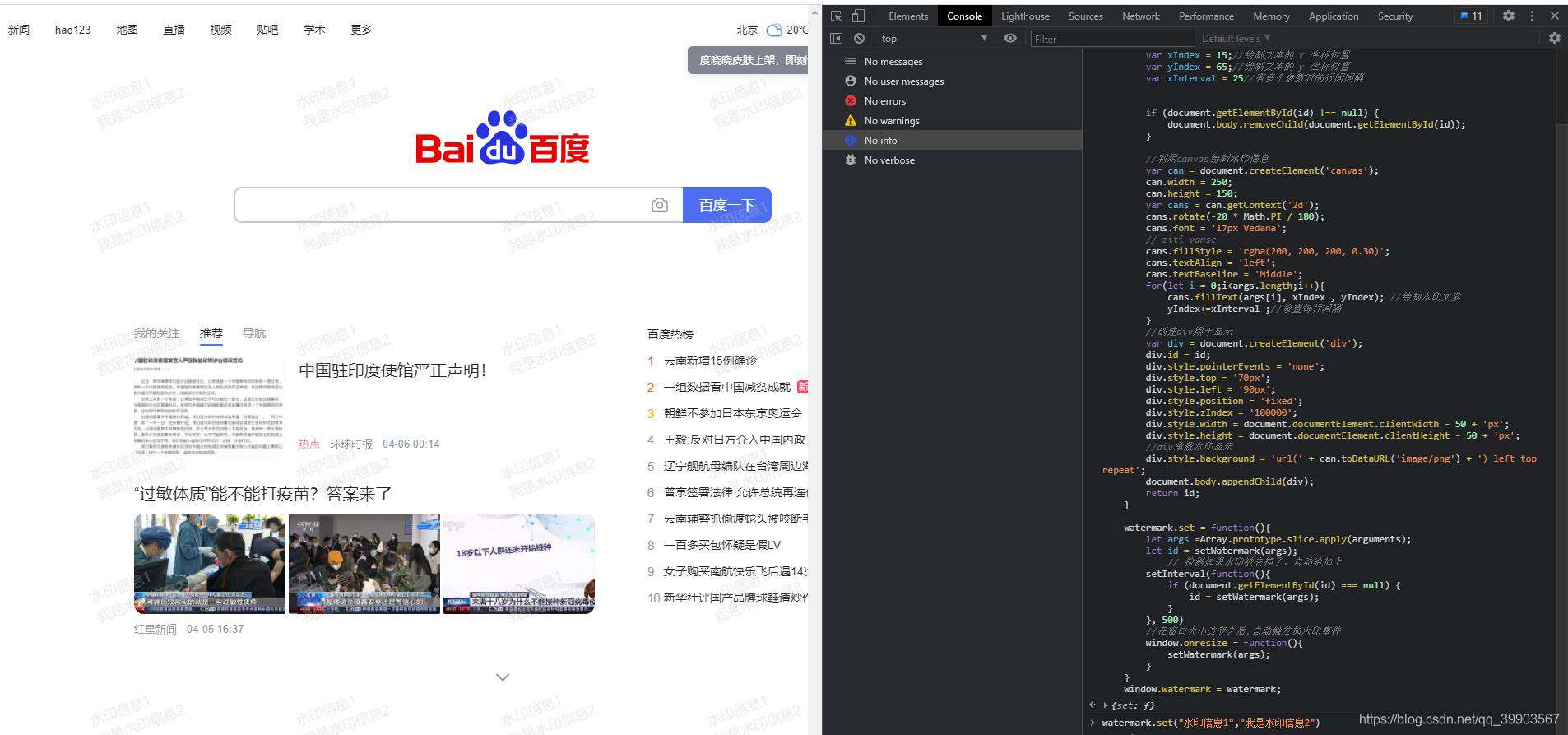Viewport: 1568px width, 735px height.
Task: Click the embassy statement article thumbnail
Action: pyautogui.click(x=209, y=405)
